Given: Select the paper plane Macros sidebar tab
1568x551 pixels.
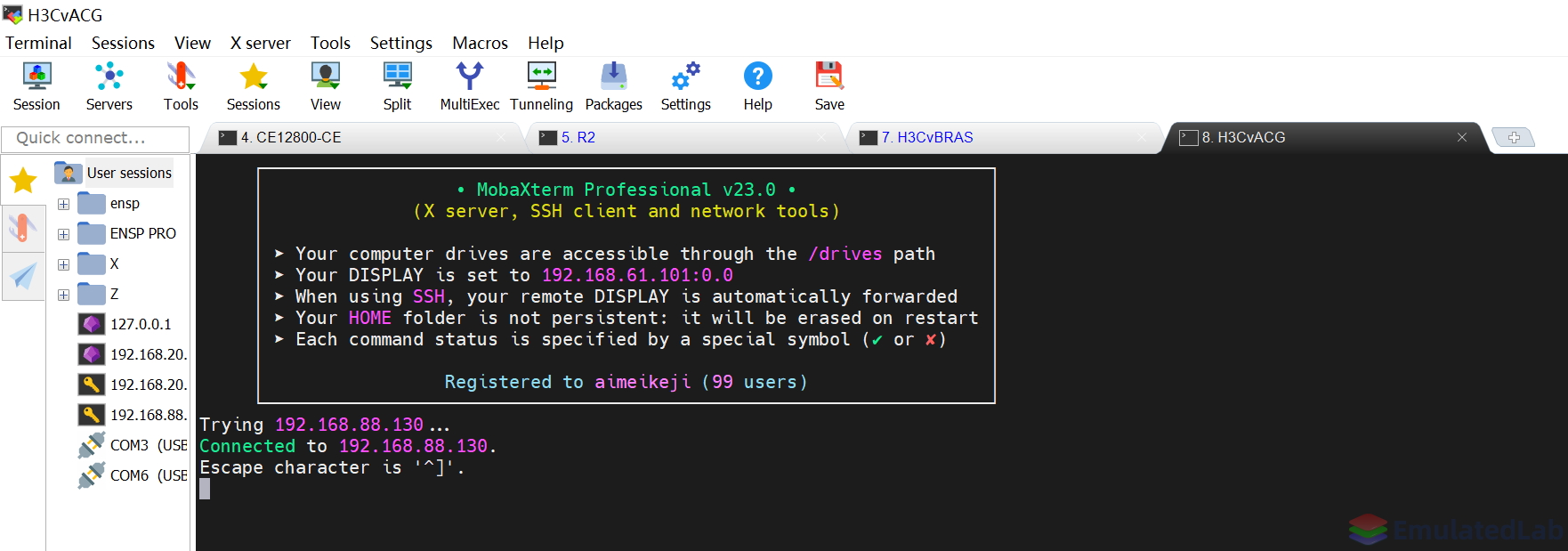Looking at the screenshot, I should click(x=23, y=276).
